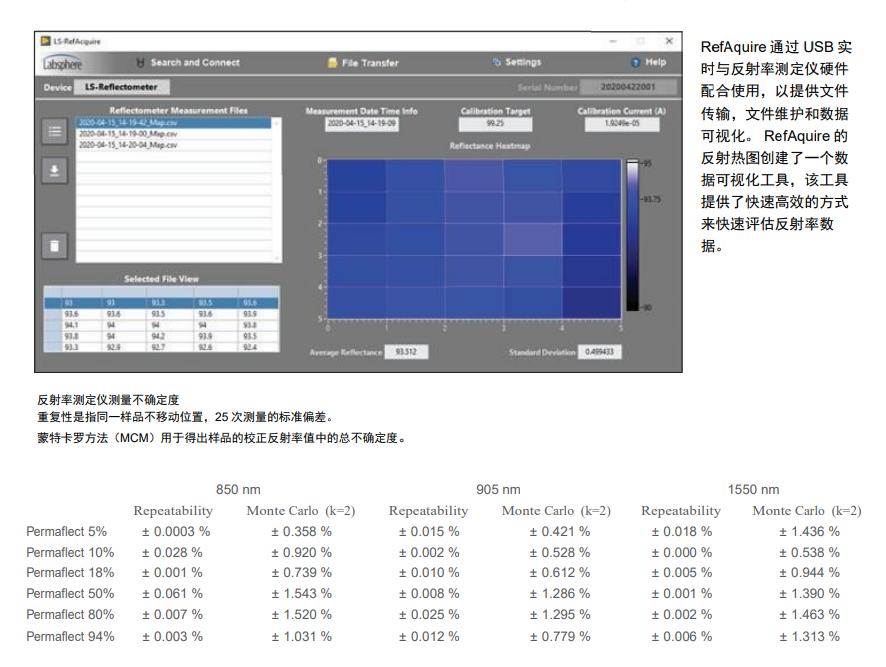Click the Calibration Current value field
This screenshot has width=886, height=667.
click(x=622, y=124)
